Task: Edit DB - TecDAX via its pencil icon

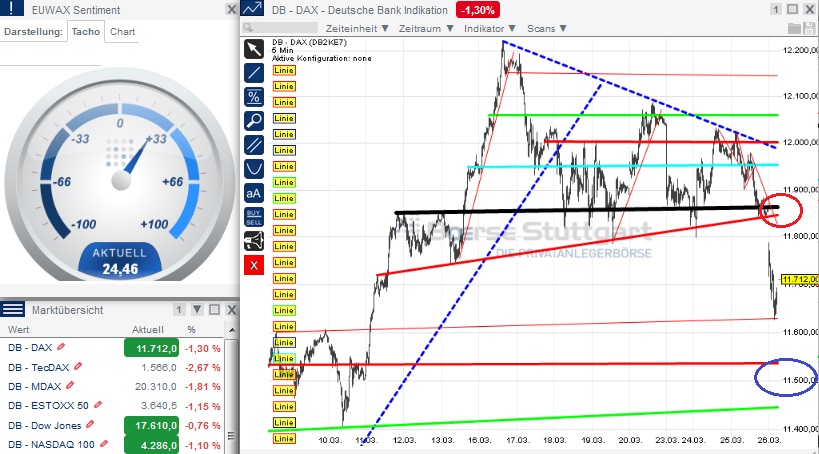Action: pos(78,367)
